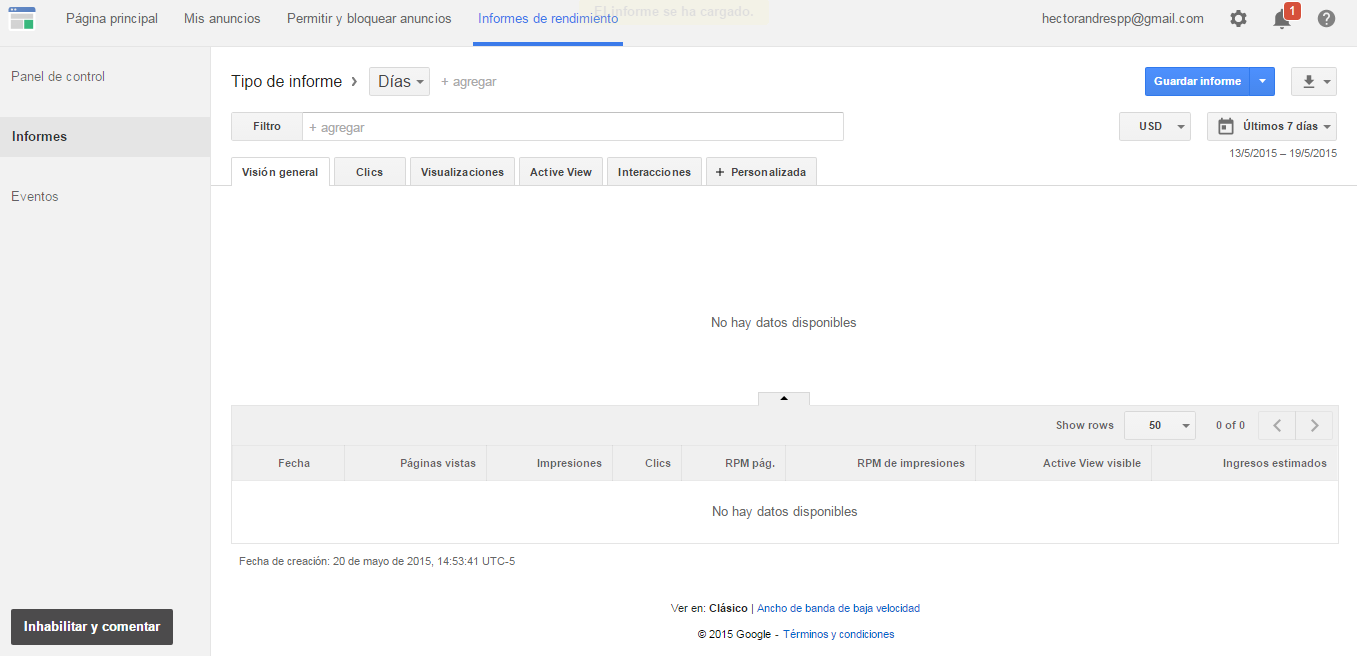The image size is (1360, 656).
Task: Switch to the Clics tab
Action: 370,172
